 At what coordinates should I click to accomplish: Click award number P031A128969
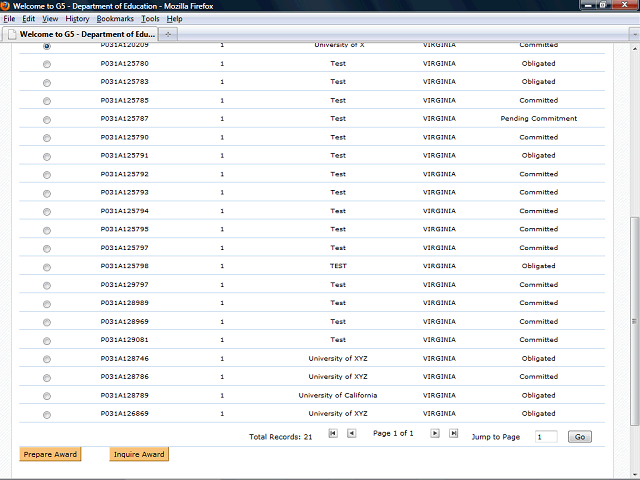click(124, 322)
